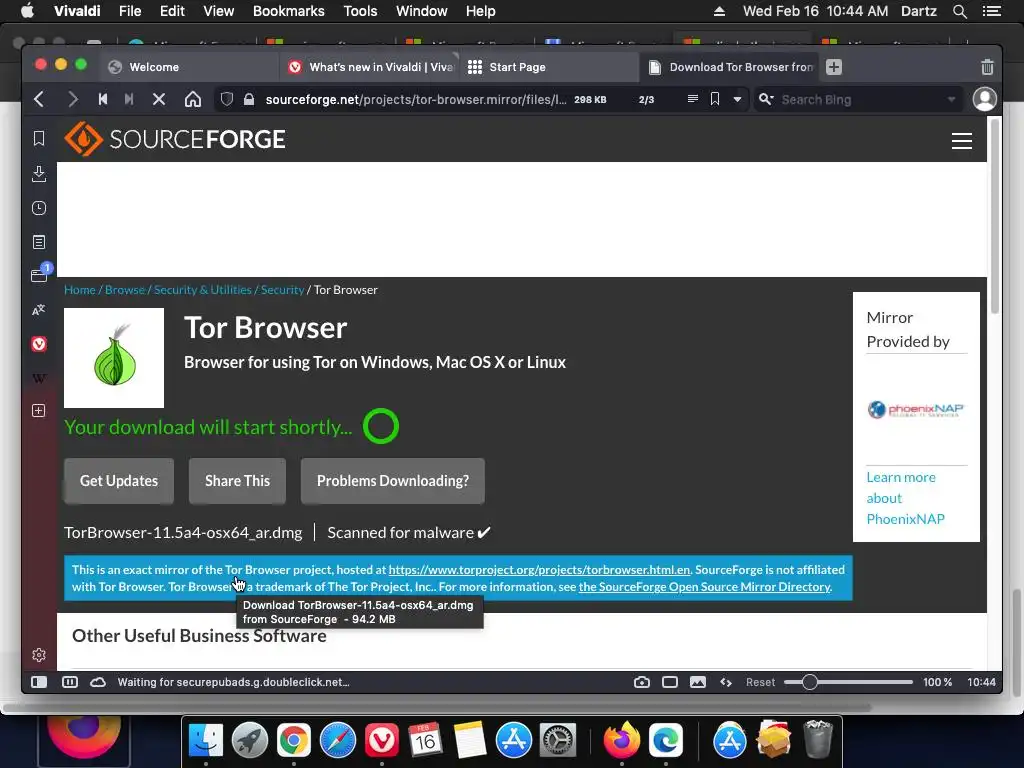Open a new tab

pos(834,67)
